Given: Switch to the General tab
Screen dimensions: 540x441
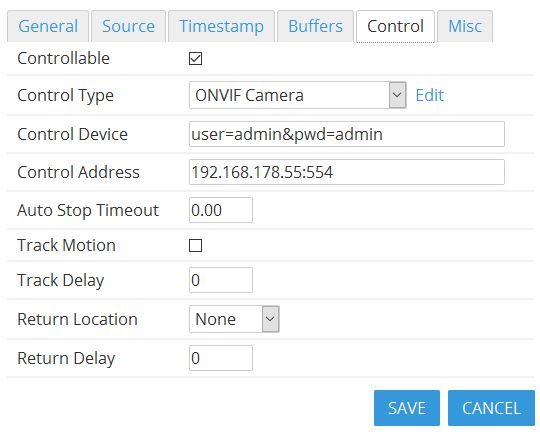Looking at the screenshot, I should (48, 26).
